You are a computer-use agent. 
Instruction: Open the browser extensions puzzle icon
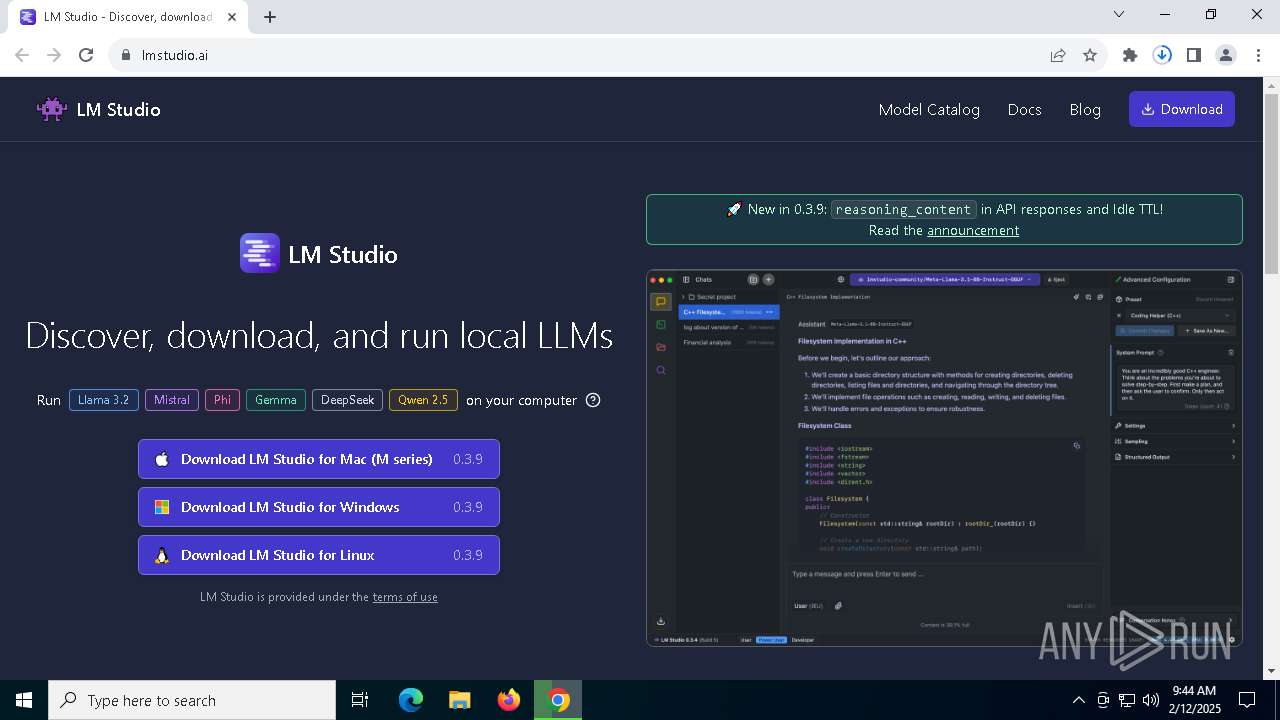[1130, 55]
